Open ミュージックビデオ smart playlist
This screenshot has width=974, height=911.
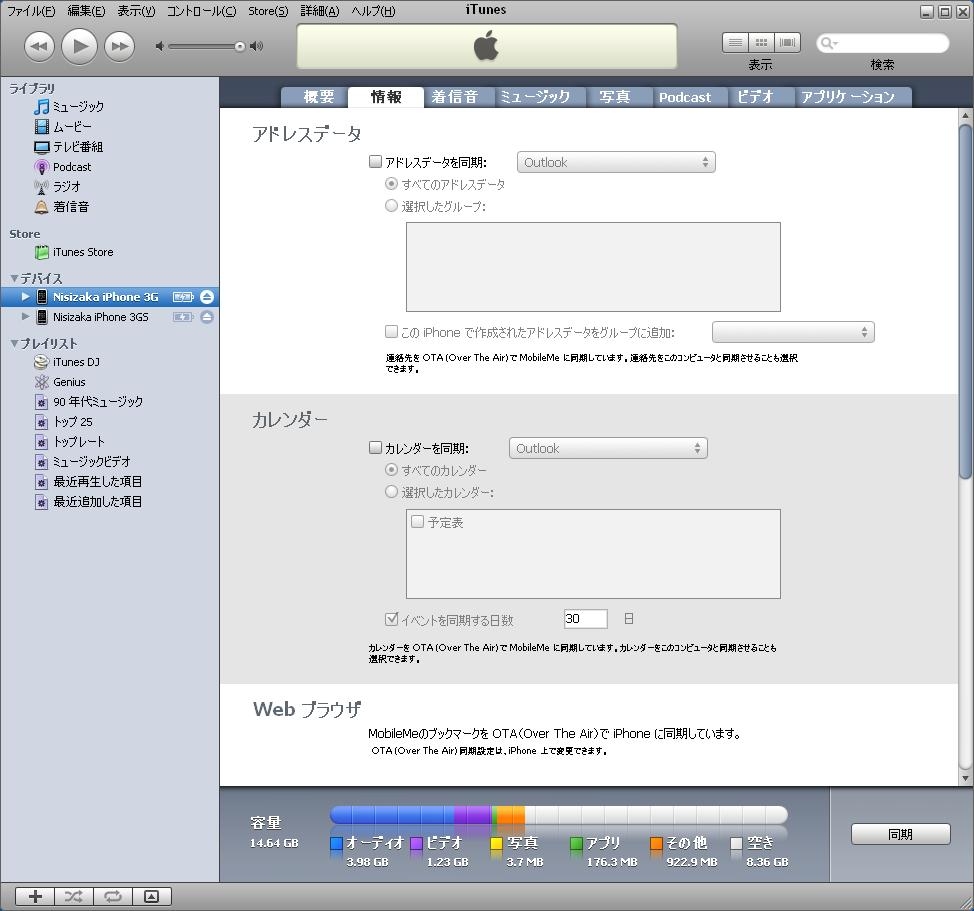91,461
